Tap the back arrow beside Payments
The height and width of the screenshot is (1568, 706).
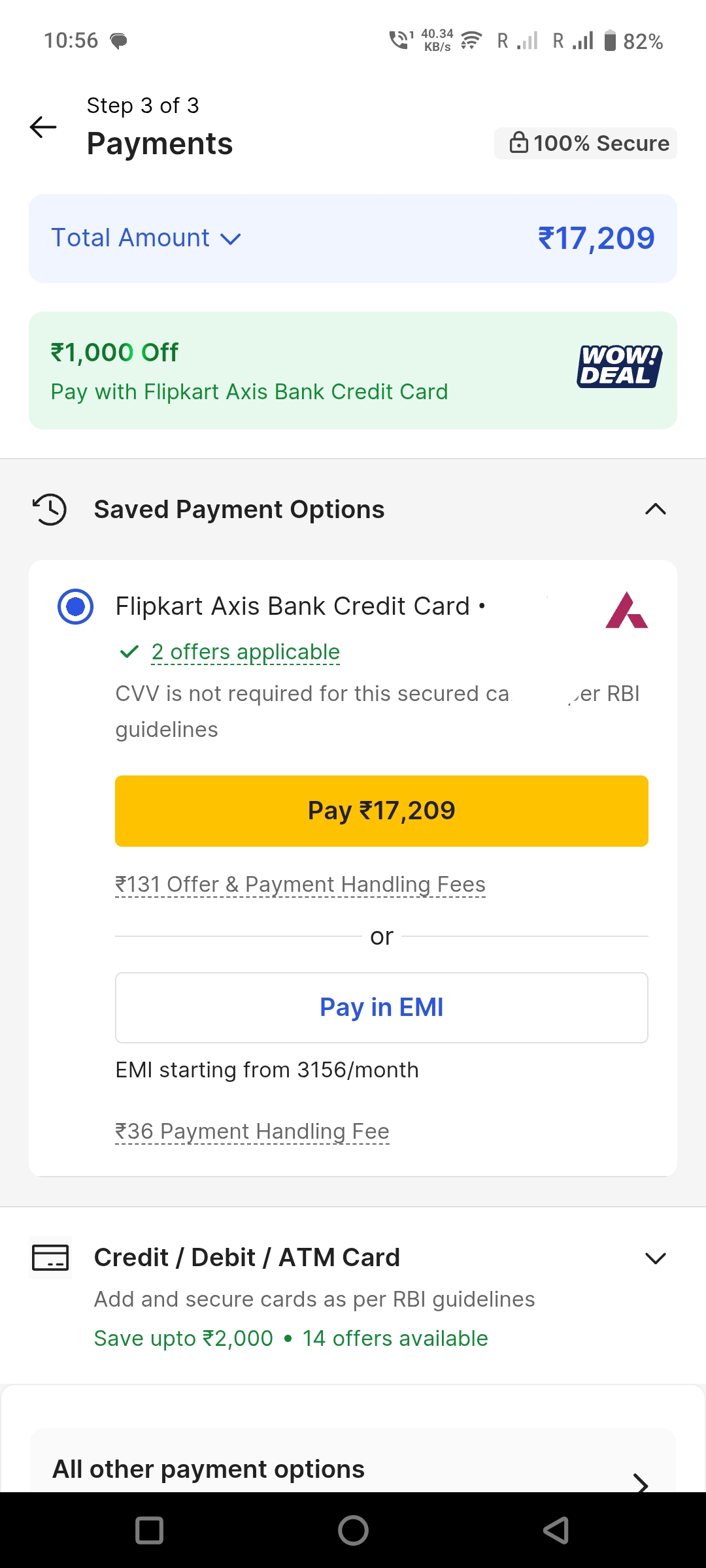43,127
